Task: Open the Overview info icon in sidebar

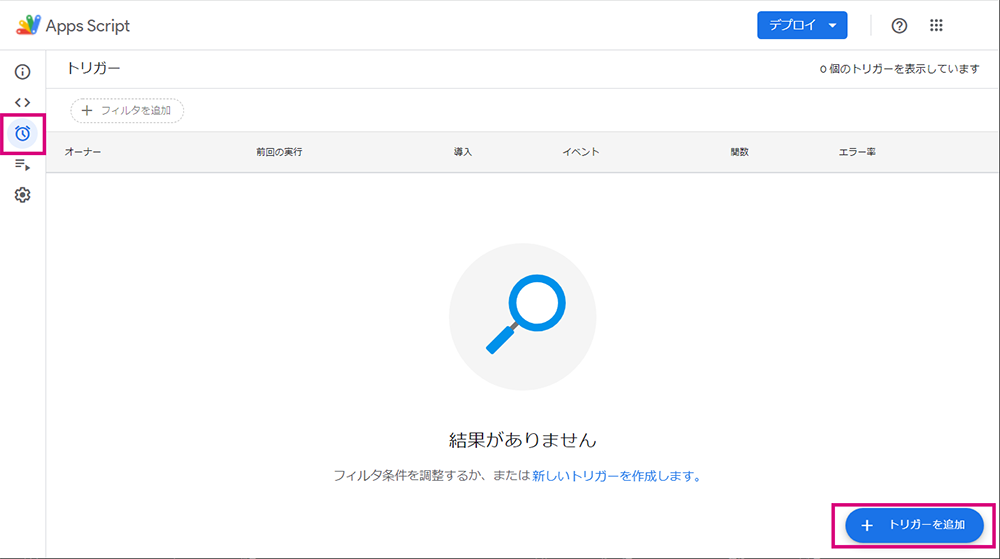Action: pos(22,71)
